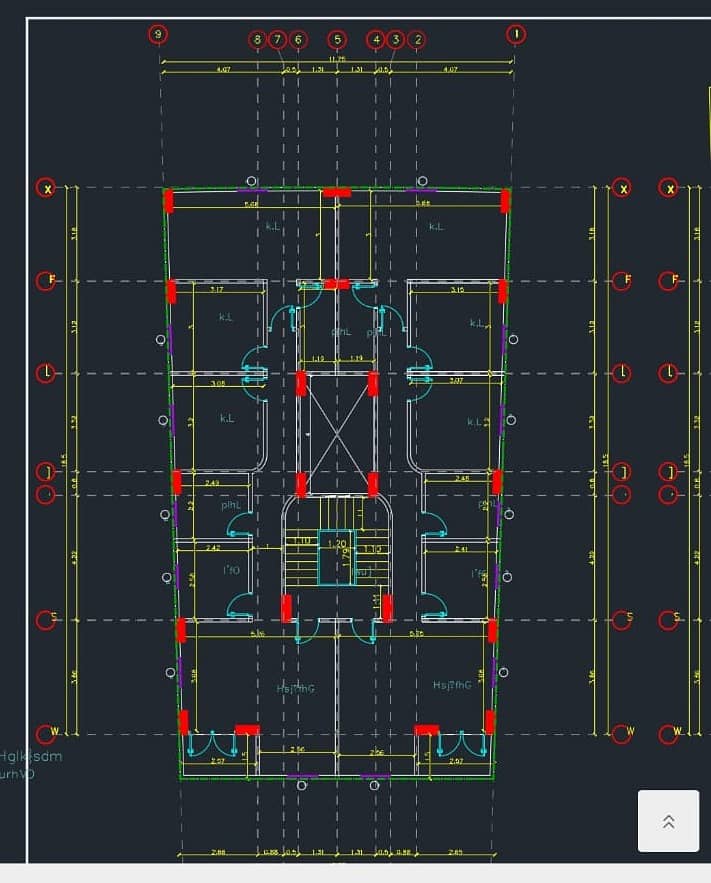Select the 2.41 dimension label
The height and width of the screenshot is (883, 711).
pyautogui.click(x=461, y=548)
